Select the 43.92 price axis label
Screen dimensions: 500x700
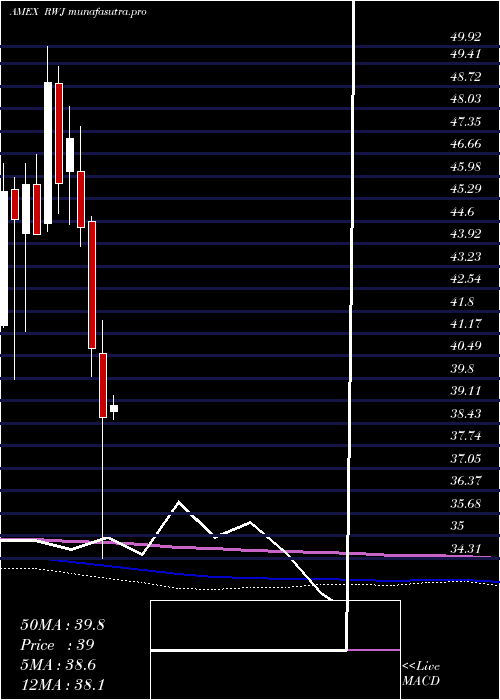click(465, 233)
